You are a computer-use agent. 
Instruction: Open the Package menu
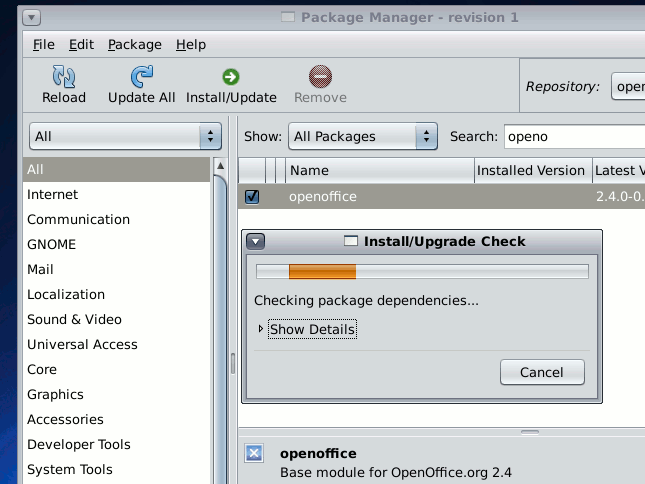tap(135, 44)
